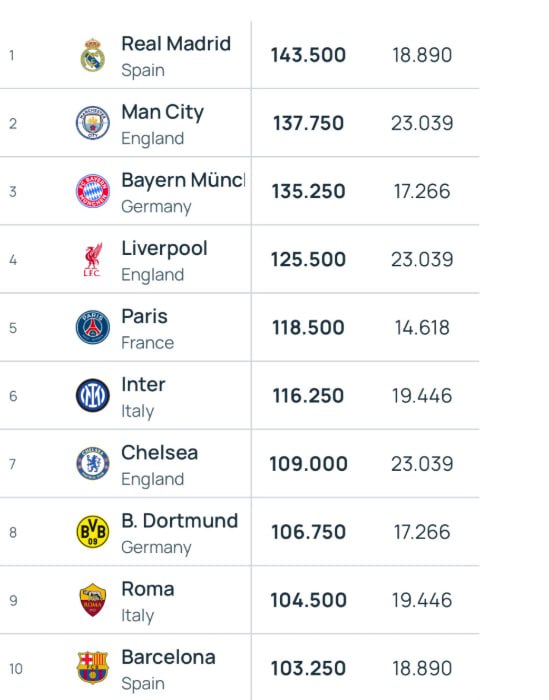Click the Roma club crest
Viewport: 549px width, 700px height.
pyautogui.click(x=93, y=600)
